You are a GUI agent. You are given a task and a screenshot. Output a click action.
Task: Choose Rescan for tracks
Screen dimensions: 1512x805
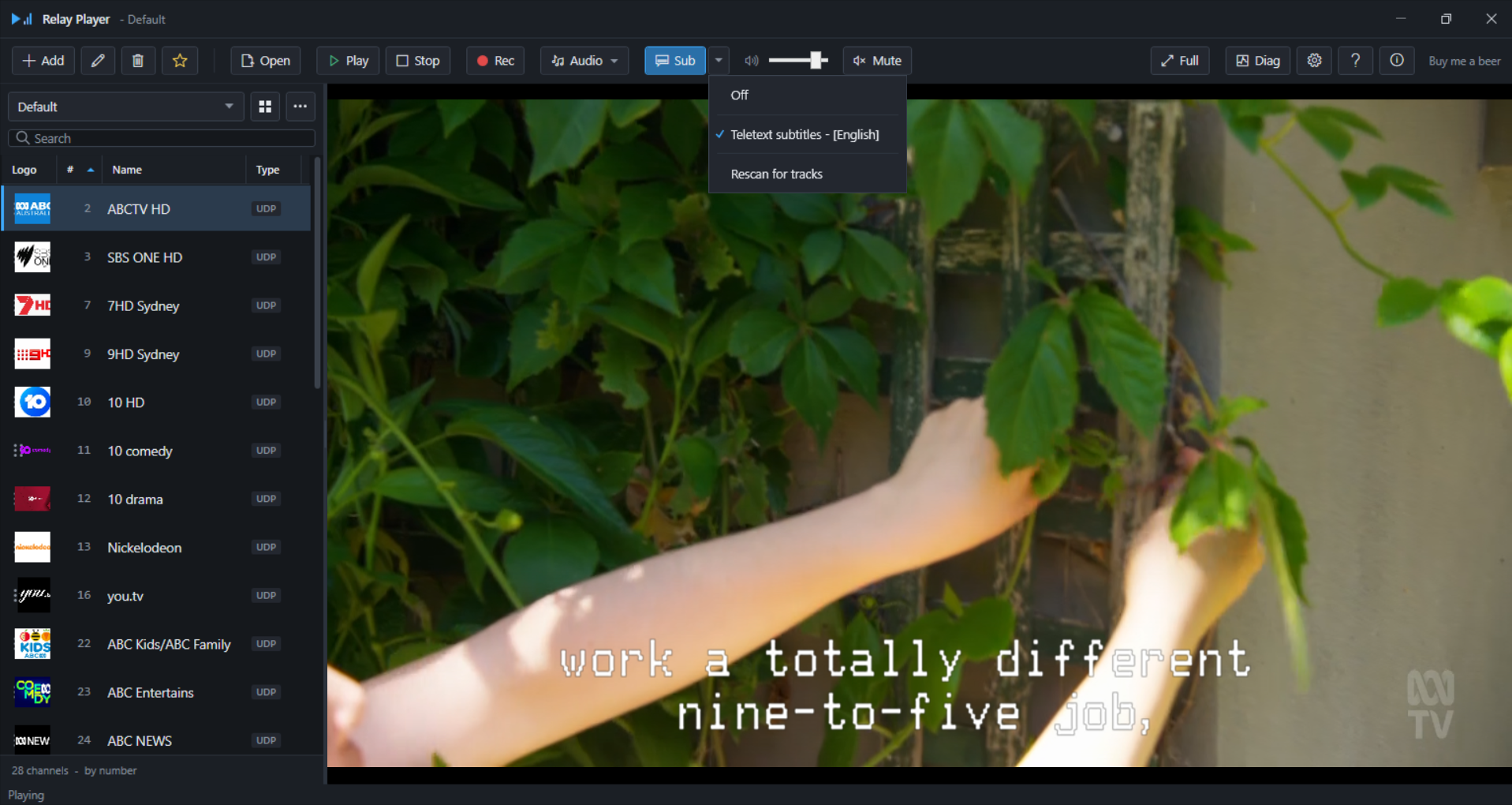(808, 174)
